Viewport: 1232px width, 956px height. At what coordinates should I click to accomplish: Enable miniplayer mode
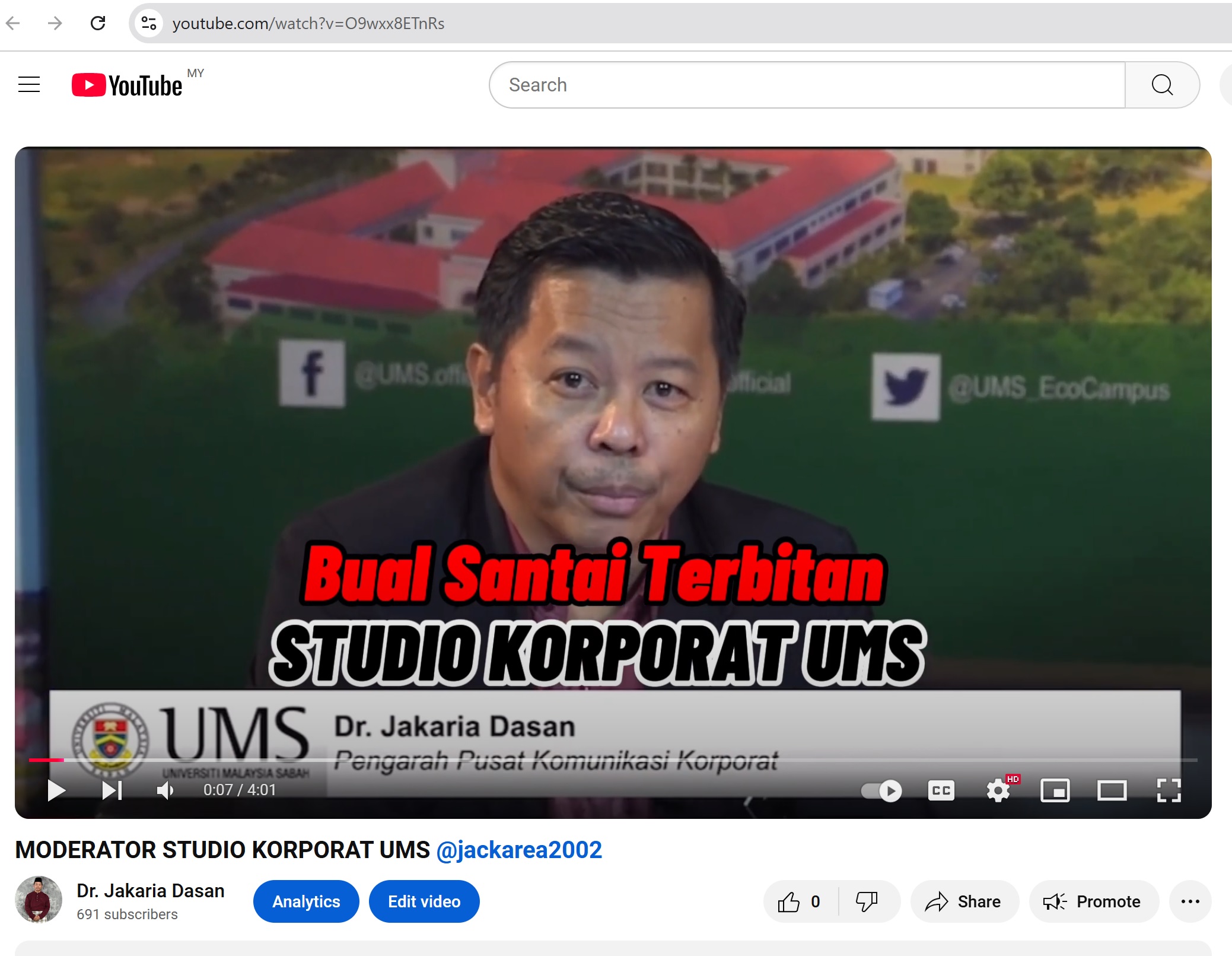click(1055, 790)
